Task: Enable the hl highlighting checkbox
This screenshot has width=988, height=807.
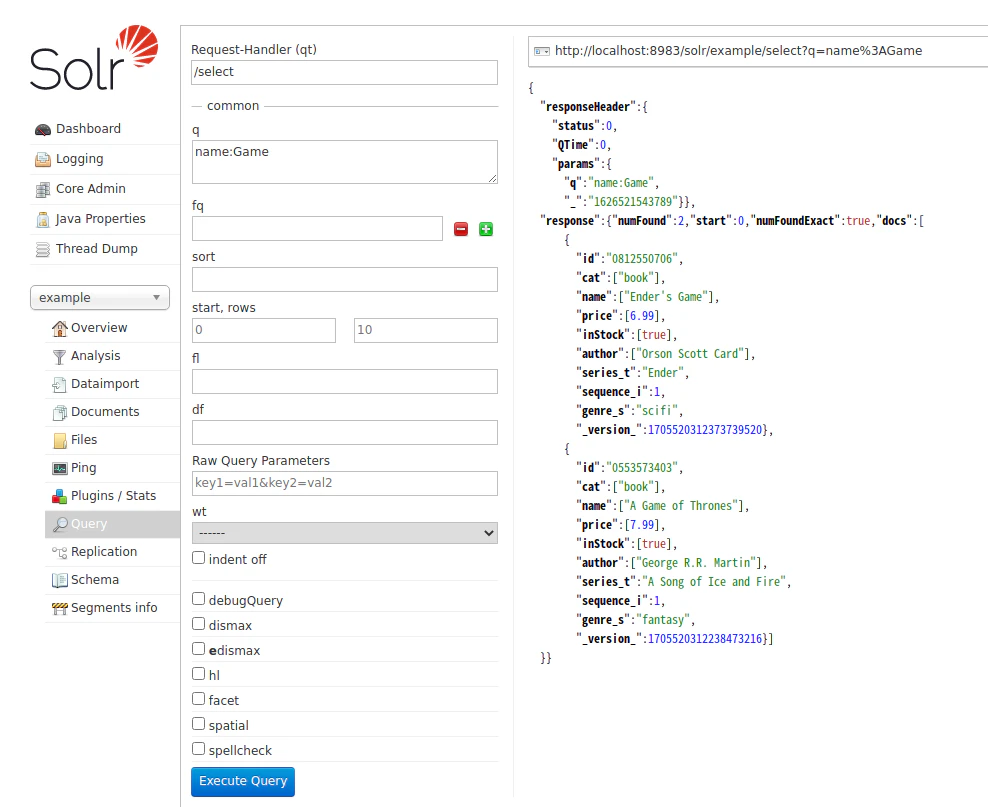Action: click(198, 674)
